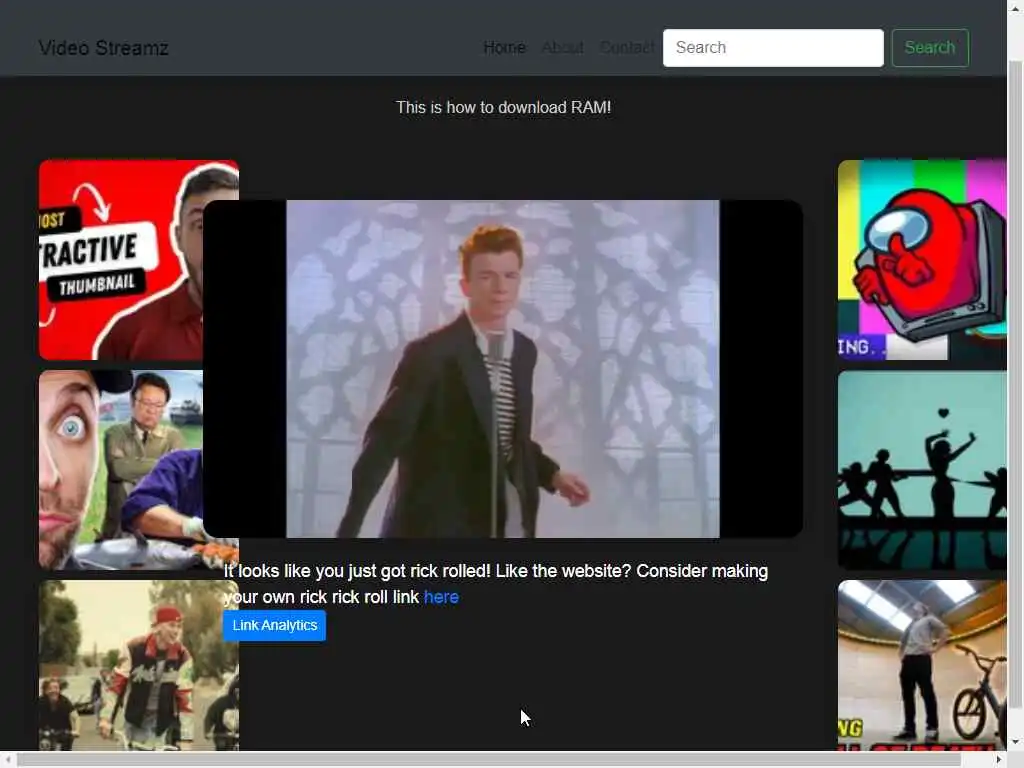Click the horizontal scrollbar left arrow

click(x=7, y=760)
